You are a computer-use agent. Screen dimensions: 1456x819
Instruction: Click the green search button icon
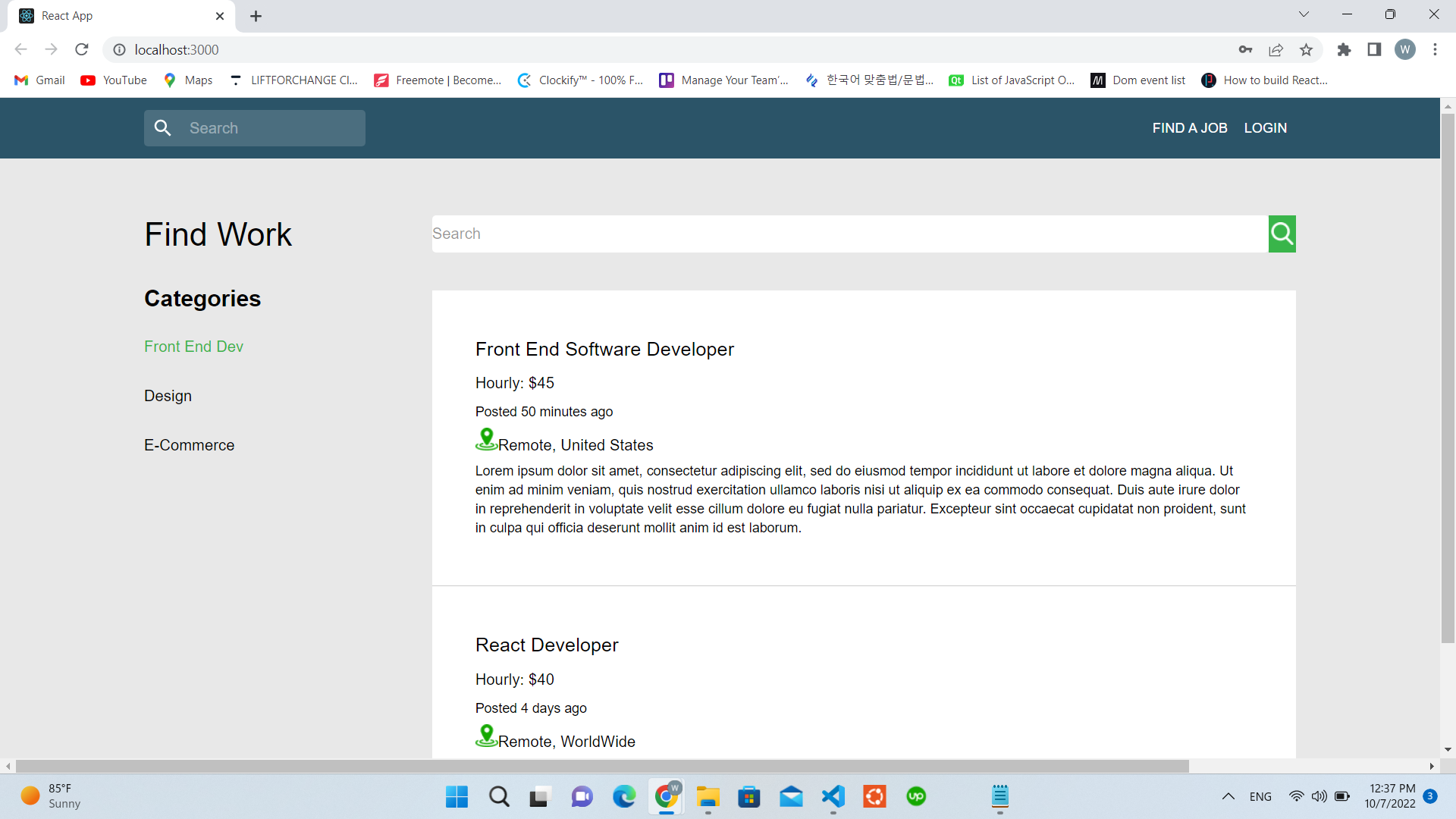(1282, 234)
